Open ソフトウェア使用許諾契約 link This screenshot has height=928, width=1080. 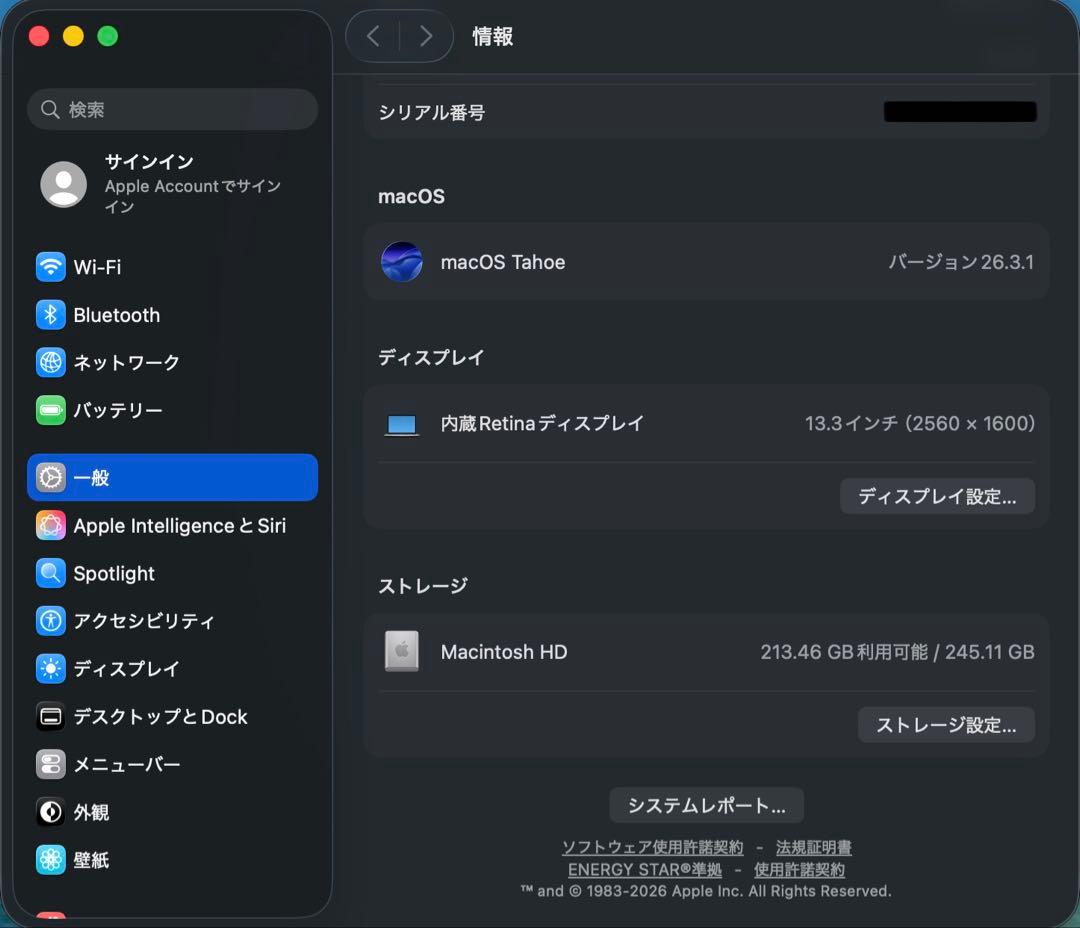(652, 847)
